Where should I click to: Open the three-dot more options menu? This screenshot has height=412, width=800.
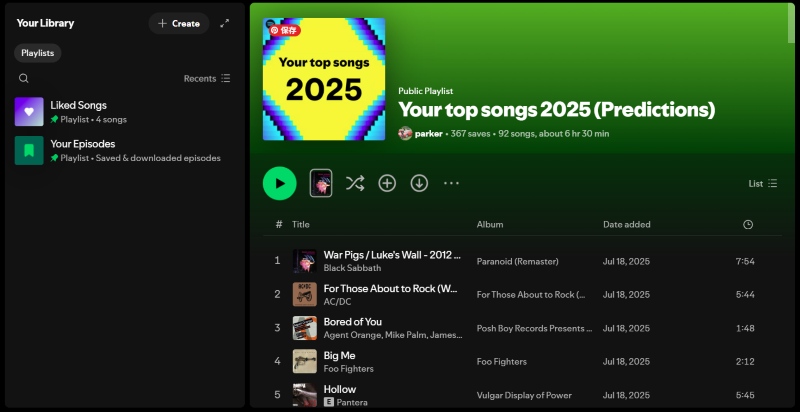(x=452, y=184)
